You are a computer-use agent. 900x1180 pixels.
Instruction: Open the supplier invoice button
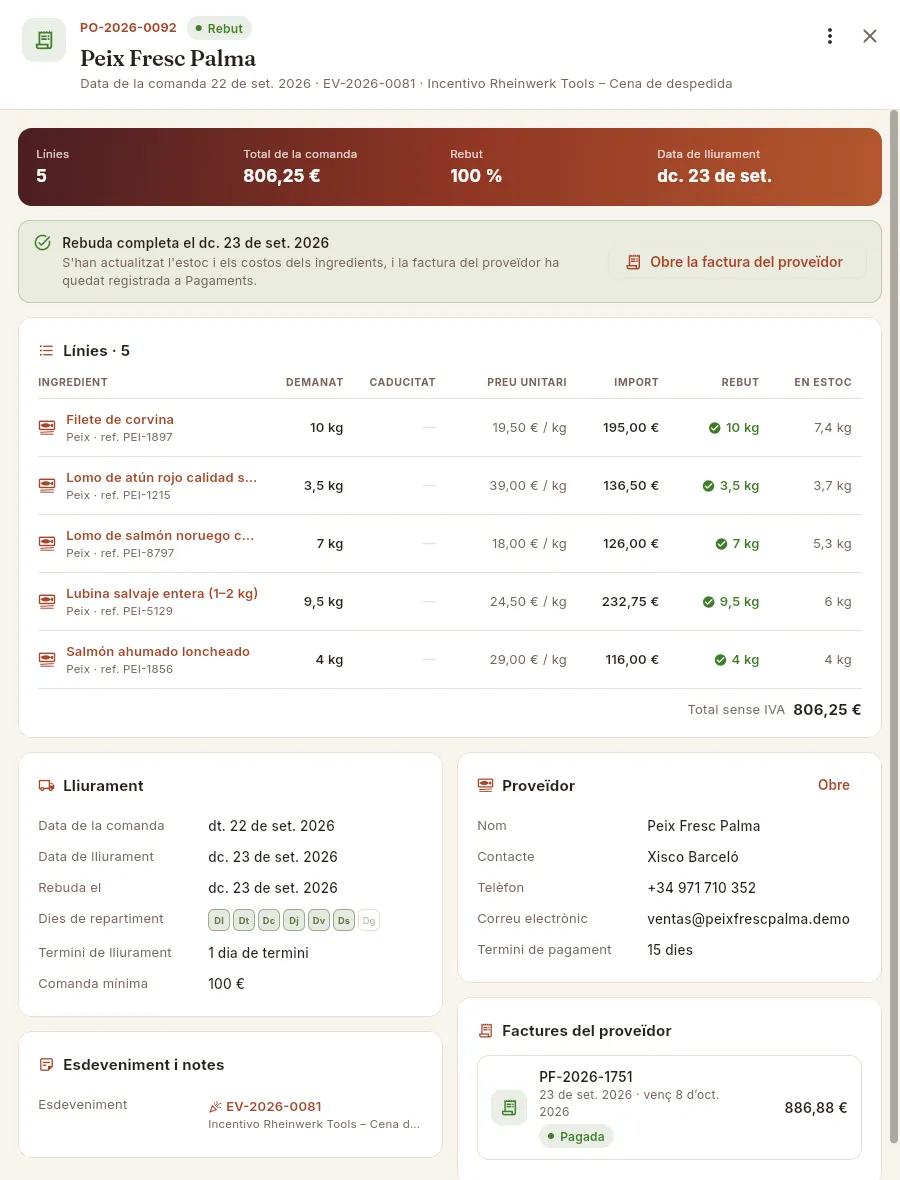point(737,262)
